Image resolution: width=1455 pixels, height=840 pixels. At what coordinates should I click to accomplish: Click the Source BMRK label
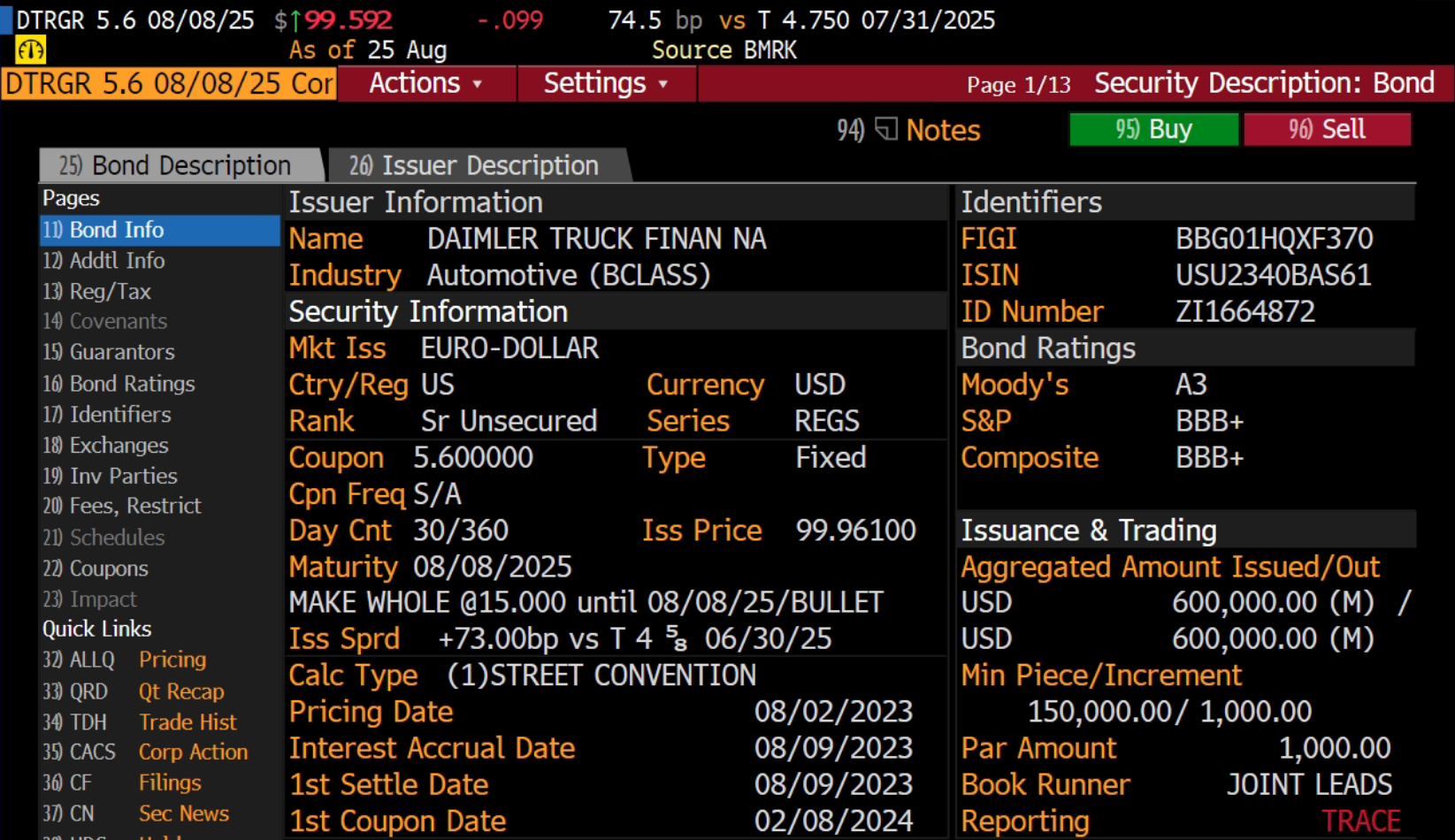pyautogui.click(x=724, y=50)
